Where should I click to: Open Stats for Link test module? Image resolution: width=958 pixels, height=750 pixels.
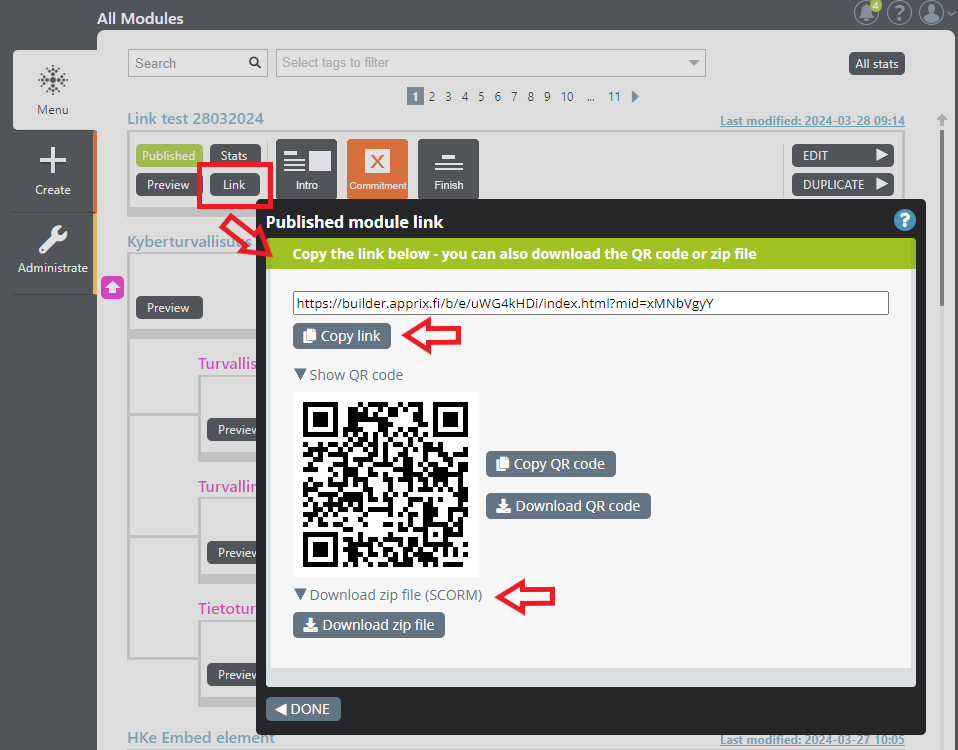tap(234, 156)
